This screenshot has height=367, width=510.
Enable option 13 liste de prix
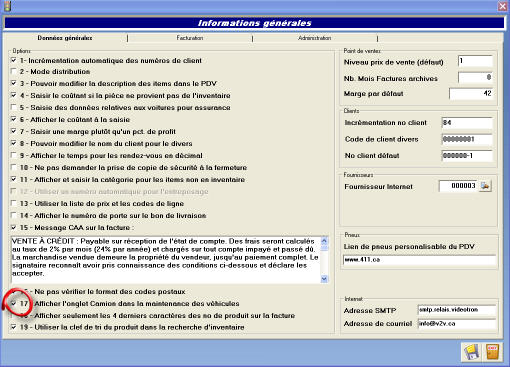(x=14, y=203)
